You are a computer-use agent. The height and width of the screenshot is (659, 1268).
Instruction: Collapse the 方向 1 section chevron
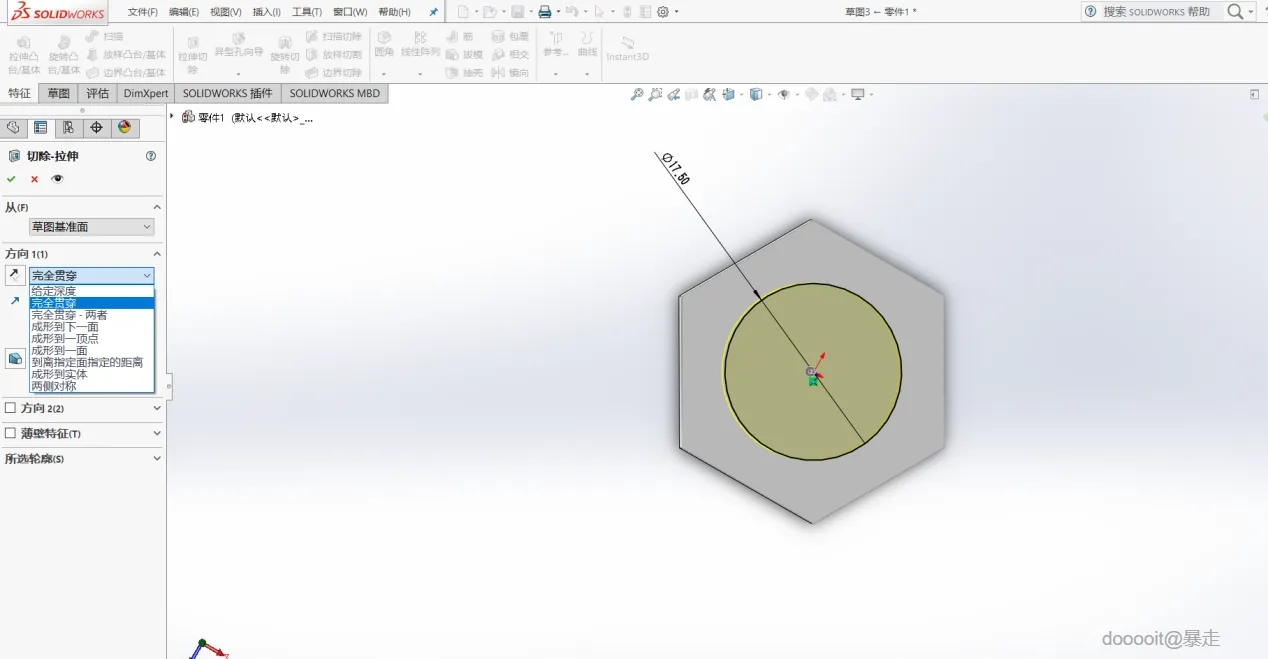click(157, 254)
